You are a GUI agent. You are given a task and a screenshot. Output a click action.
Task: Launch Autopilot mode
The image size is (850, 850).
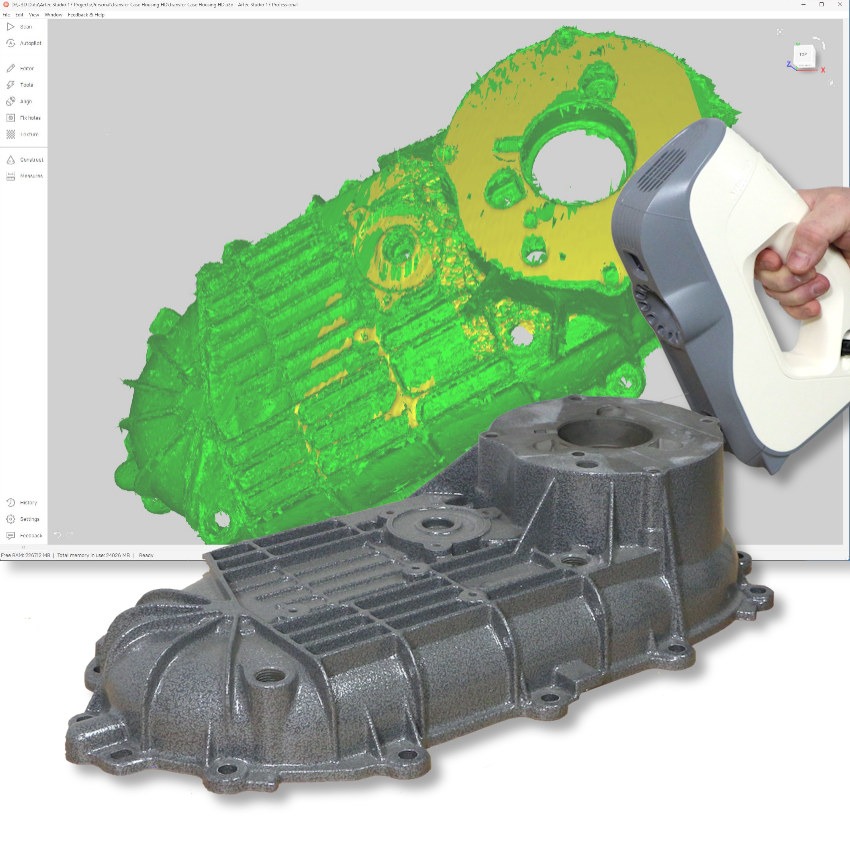point(20,44)
